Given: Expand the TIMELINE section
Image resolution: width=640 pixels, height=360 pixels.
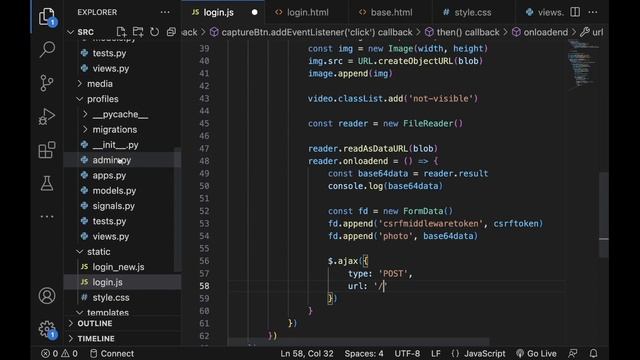Looking at the screenshot, I should click(x=96, y=338).
